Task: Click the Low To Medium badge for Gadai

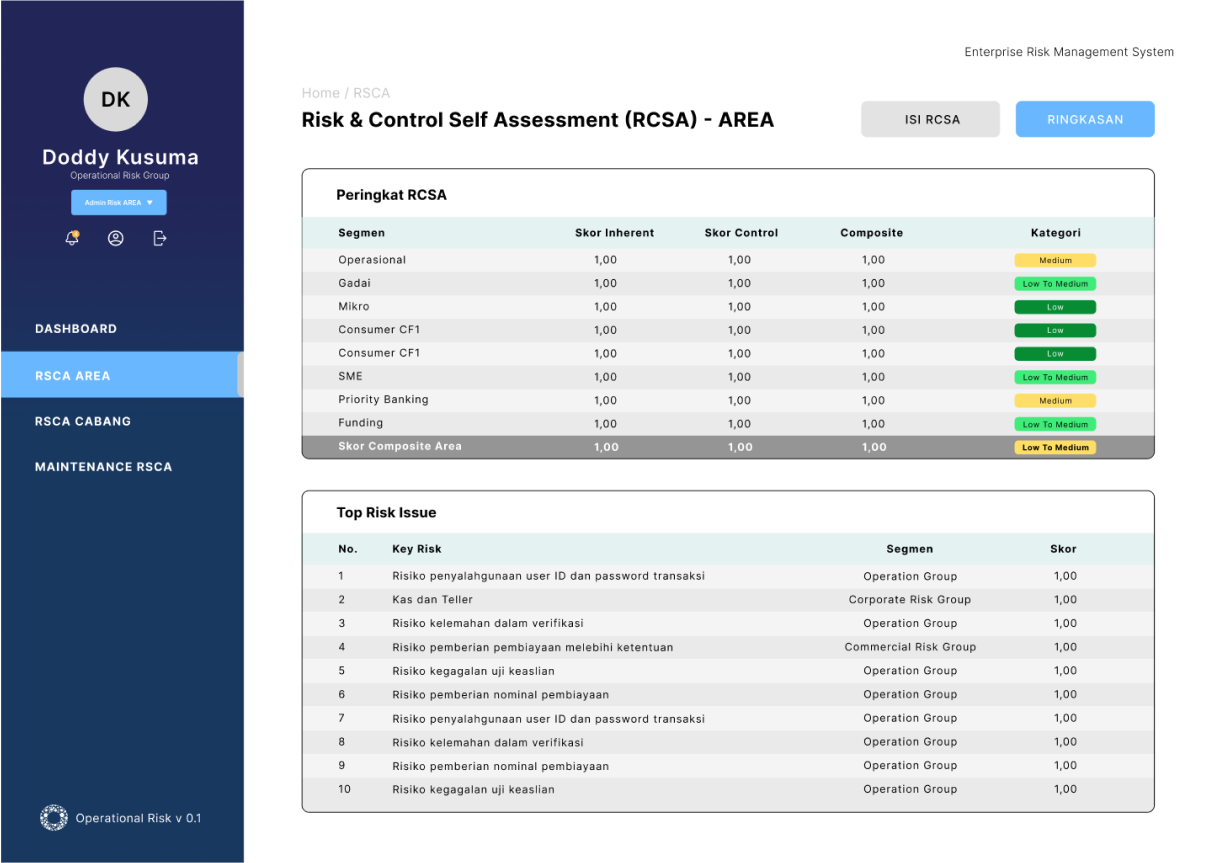Action: point(1055,284)
